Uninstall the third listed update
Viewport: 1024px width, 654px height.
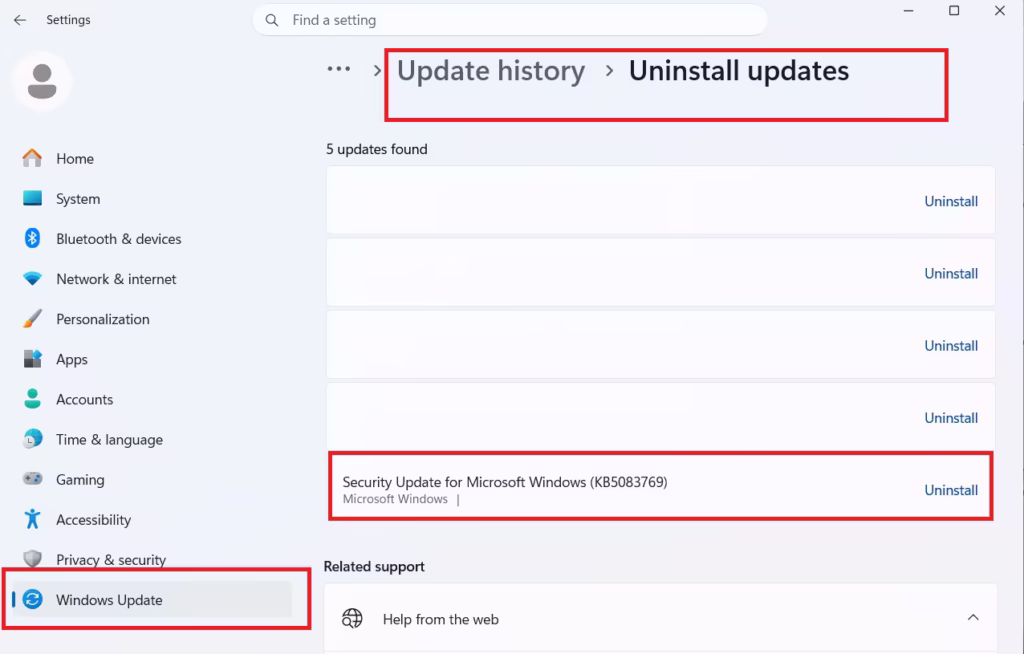[951, 346]
